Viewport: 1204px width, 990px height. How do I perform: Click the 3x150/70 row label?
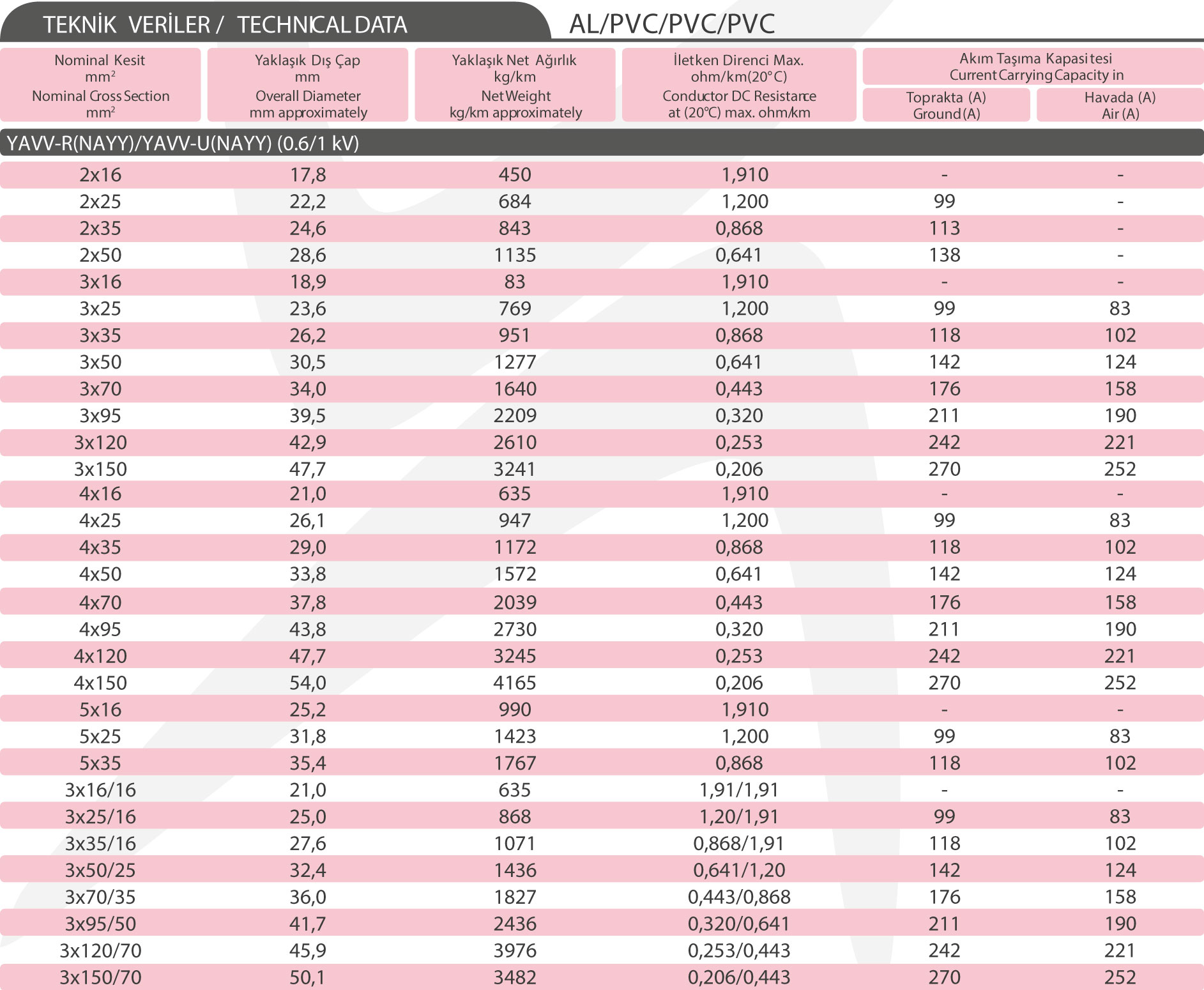(x=100, y=977)
